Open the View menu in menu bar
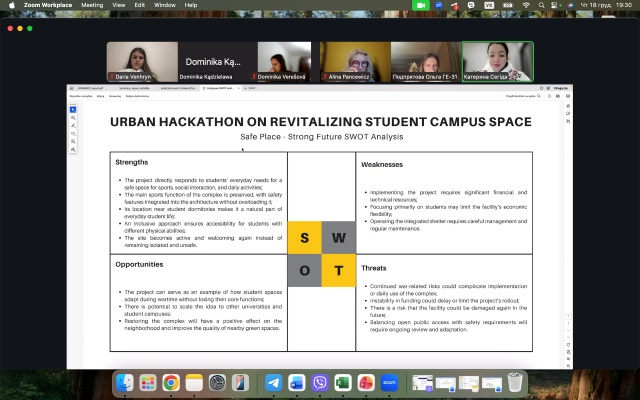The image size is (640, 400). click(119, 5)
